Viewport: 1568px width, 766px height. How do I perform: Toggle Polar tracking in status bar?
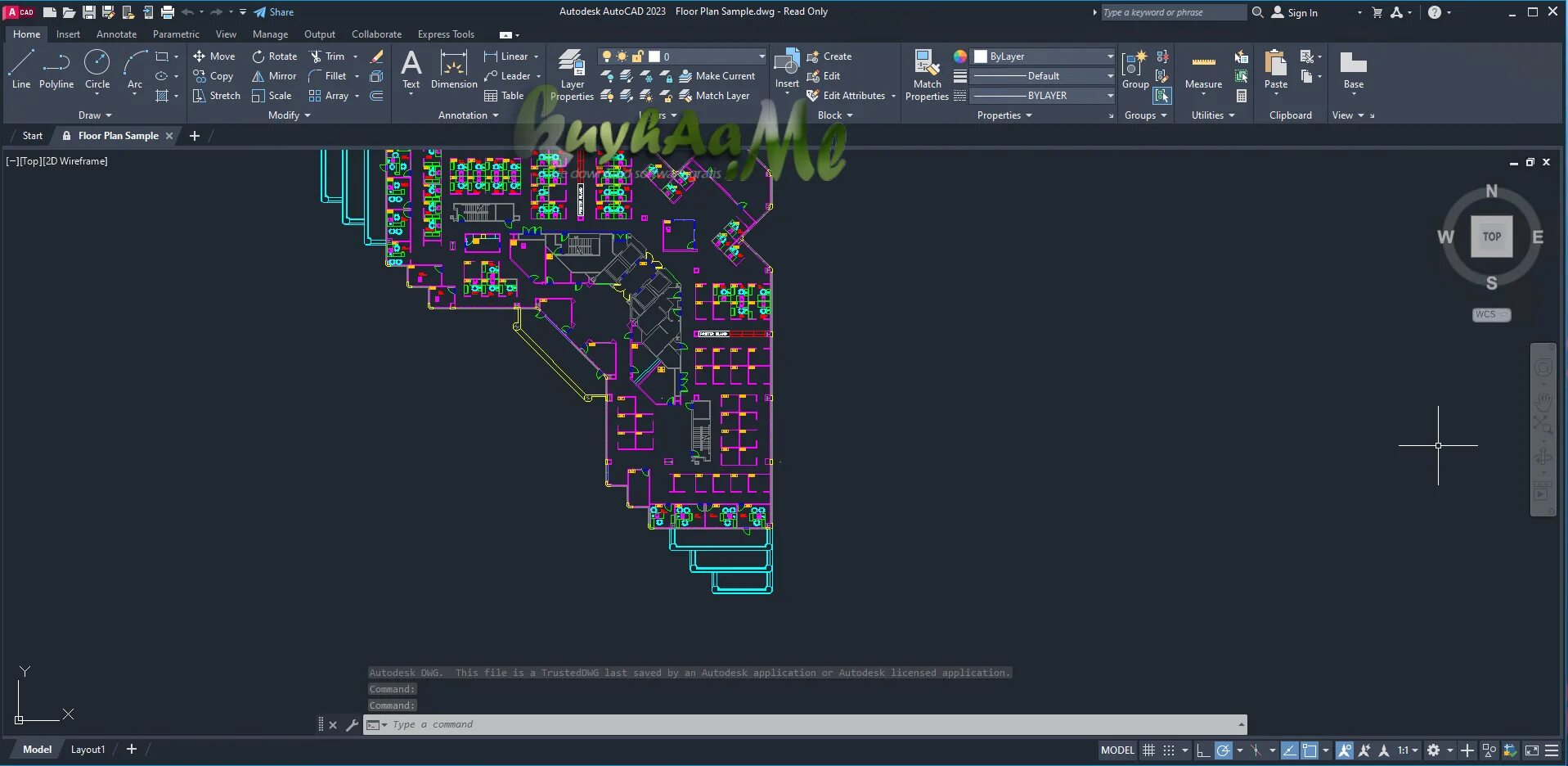click(1224, 750)
